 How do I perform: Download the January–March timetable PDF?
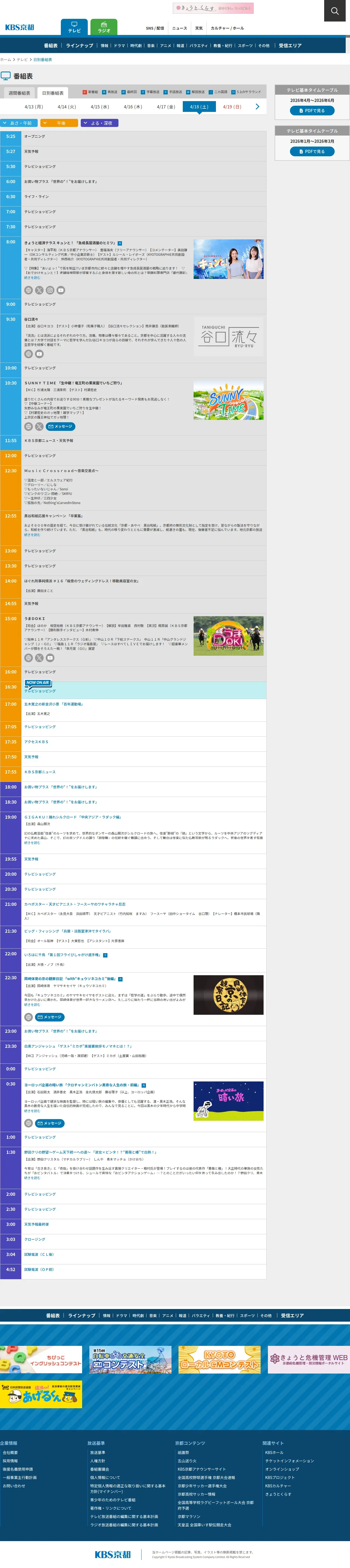click(312, 152)
